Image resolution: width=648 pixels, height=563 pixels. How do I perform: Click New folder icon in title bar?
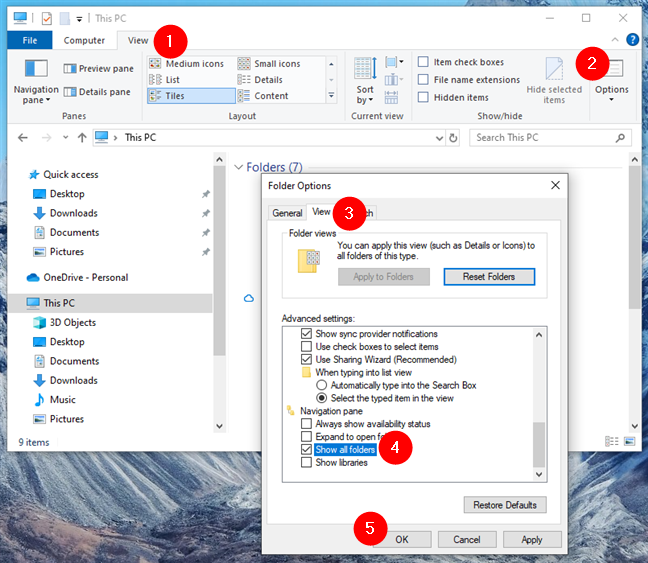click(65, 18)
